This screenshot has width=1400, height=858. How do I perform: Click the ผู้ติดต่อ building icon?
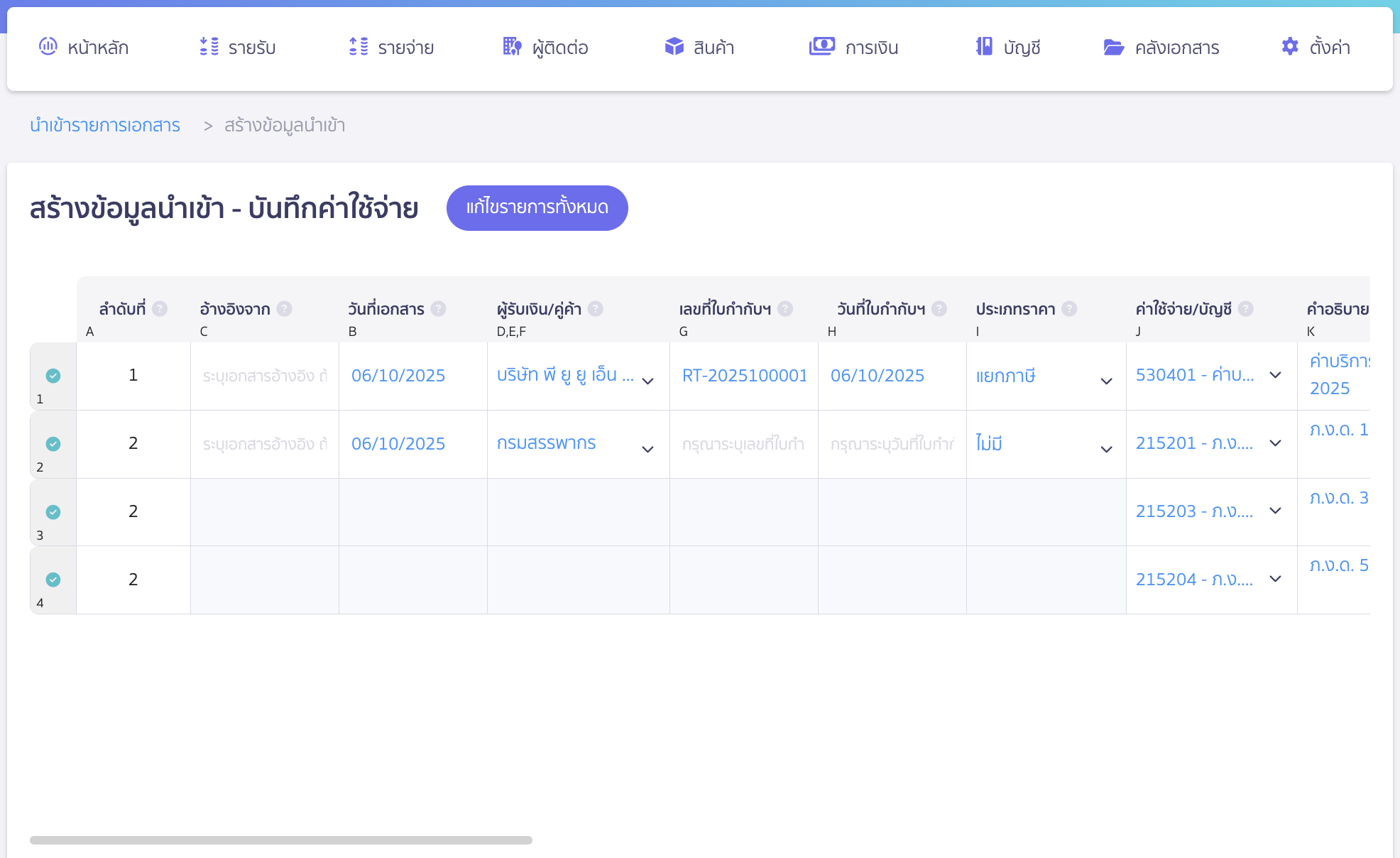click(x=512, y=46)
